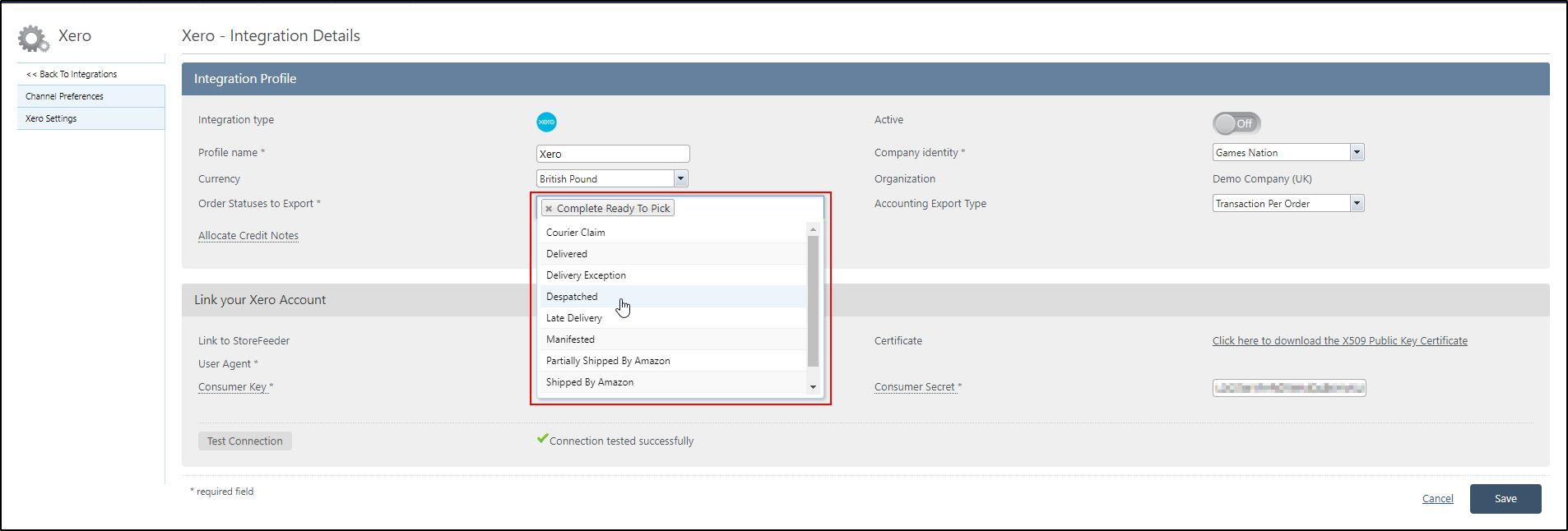Select Delivered order status
This screenshot has height=531, width=1568.
coord(672,254)
